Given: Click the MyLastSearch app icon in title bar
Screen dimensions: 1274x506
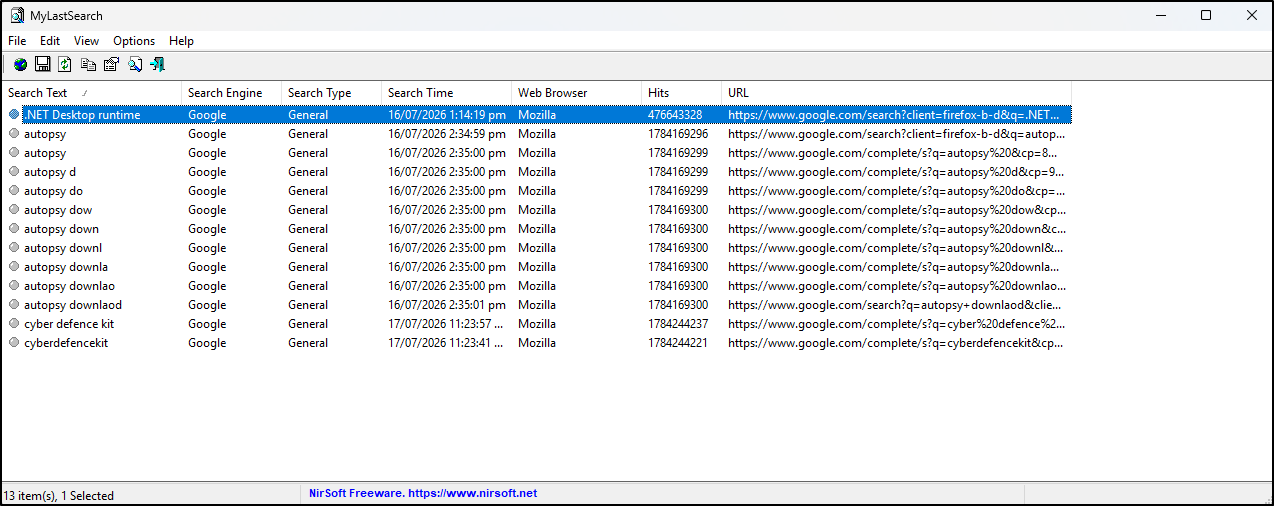Looking at the screenshot, I should tap(17, 15).
